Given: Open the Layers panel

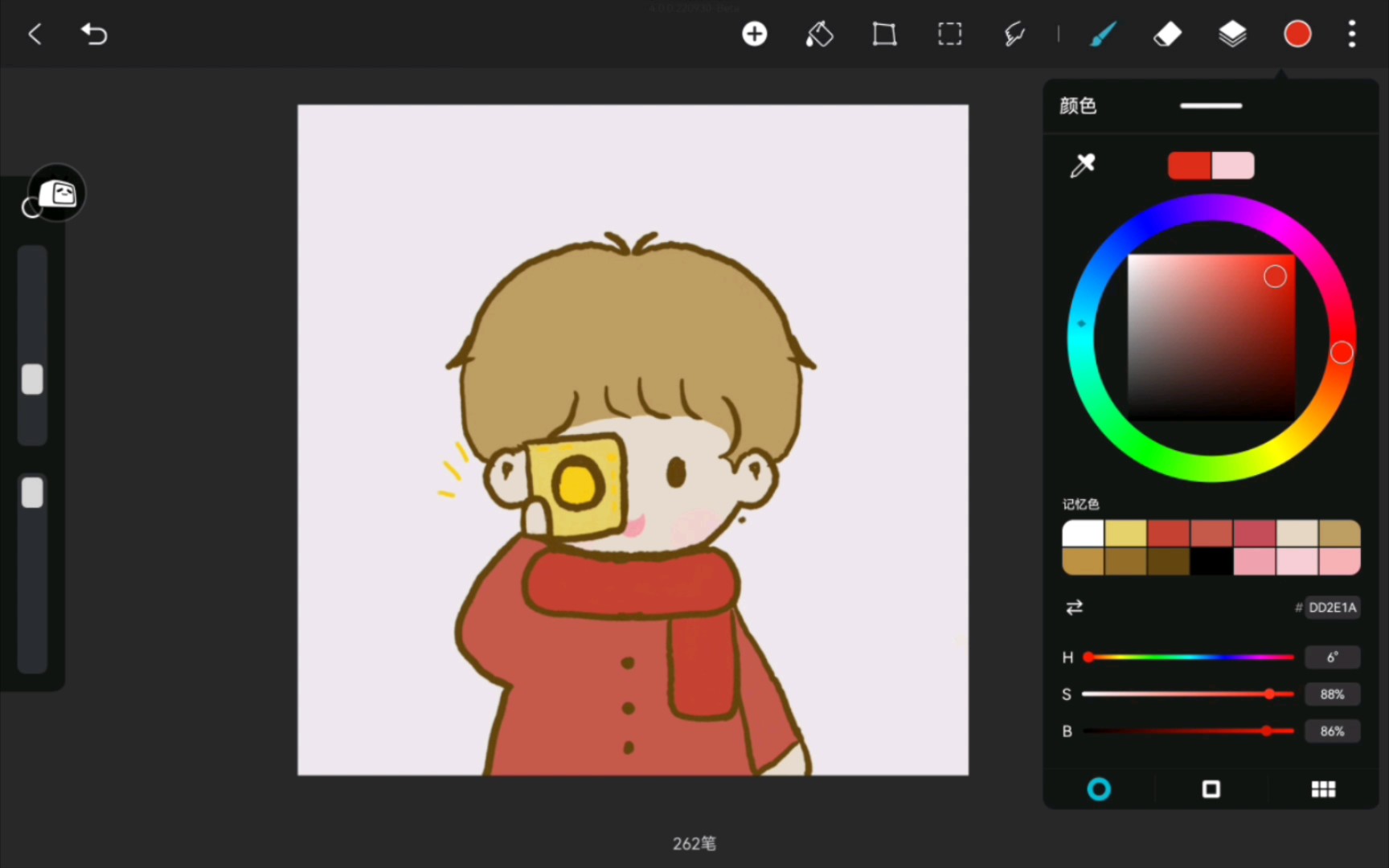Looking at the screenshot, I should (x=1232, y=34).
